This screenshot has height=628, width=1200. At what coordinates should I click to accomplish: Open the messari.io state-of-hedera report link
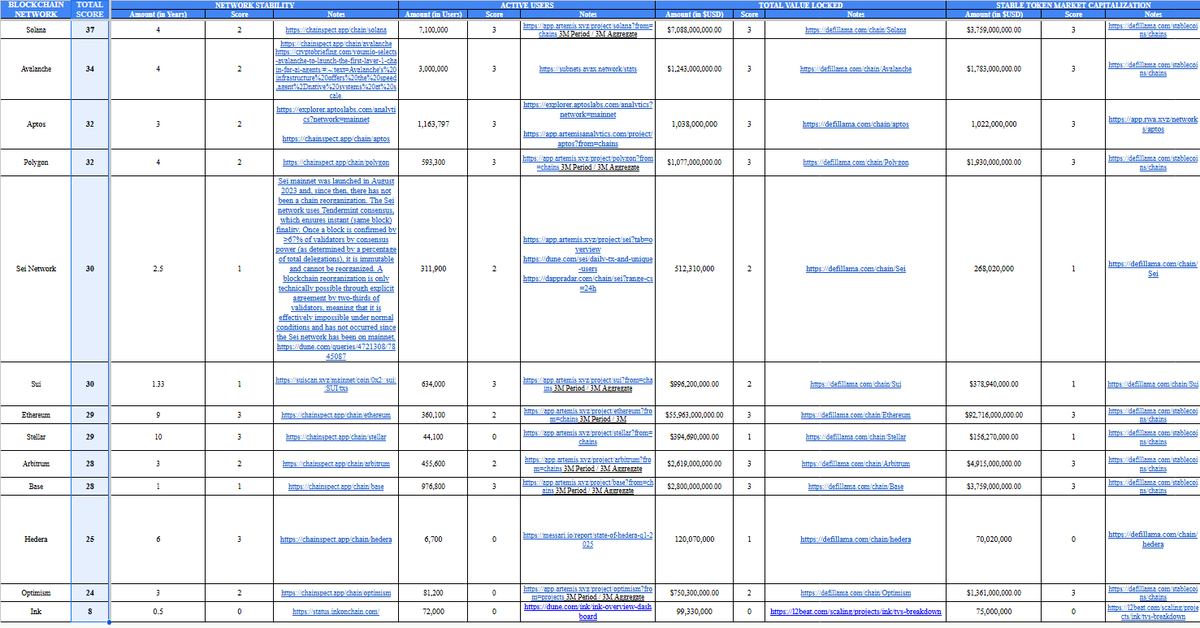pos(588,541)
